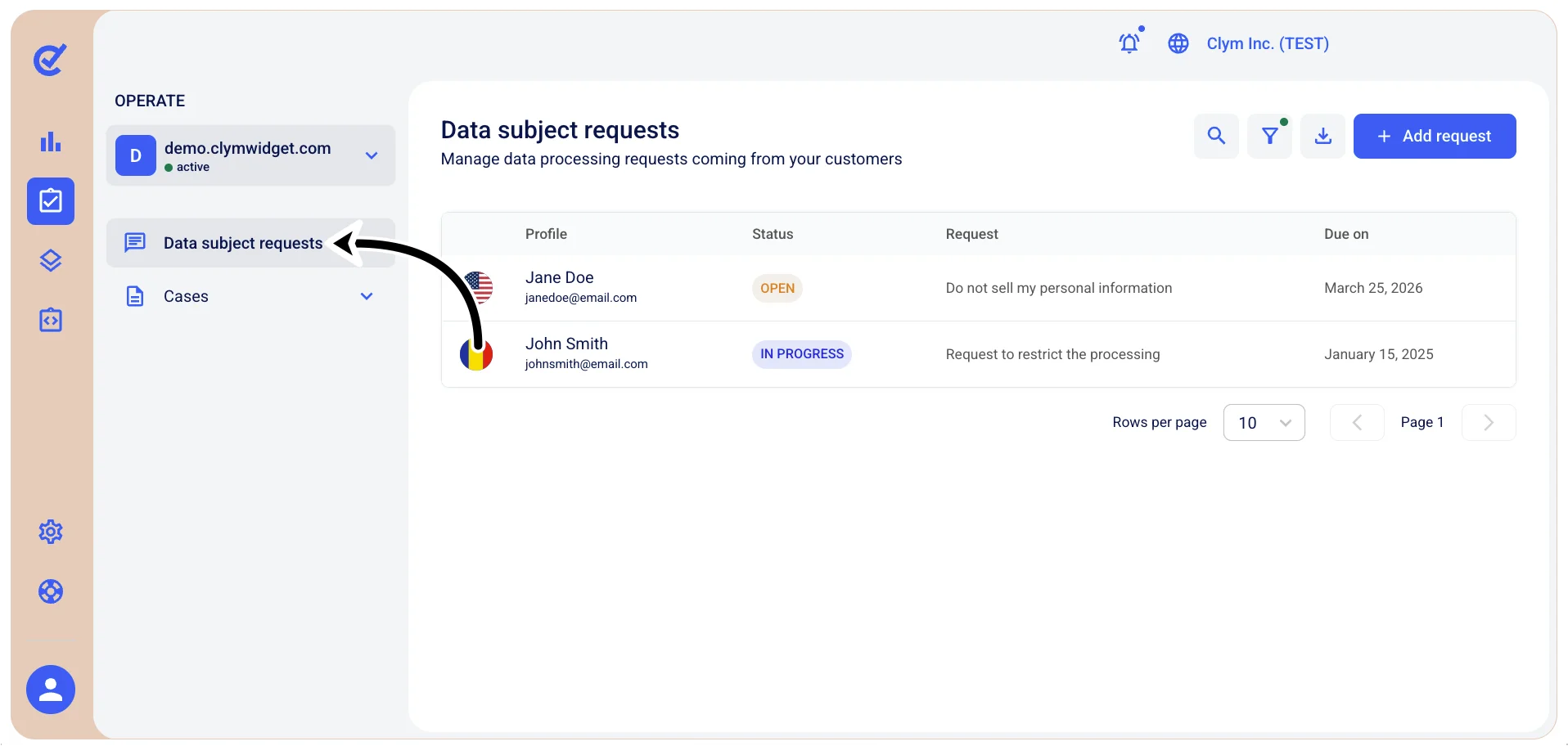Open the Rows per page dropdown
This screenshot has width=1568, height=746.
click(1264, 422)
